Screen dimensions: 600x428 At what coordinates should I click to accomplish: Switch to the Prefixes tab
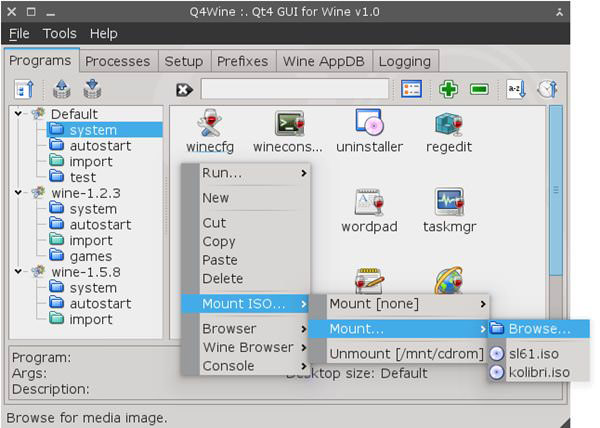pyautogui.click(x=243, y=61)
